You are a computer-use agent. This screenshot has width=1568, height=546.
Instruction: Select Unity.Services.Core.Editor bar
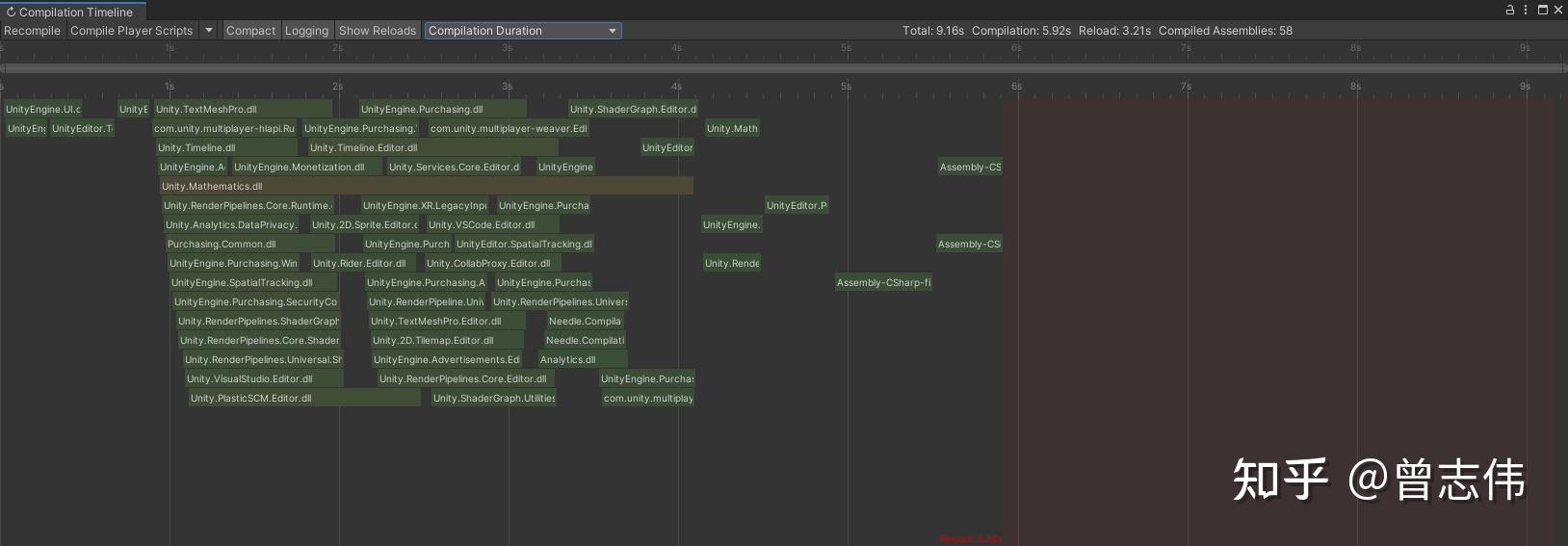click(x=454, y=167)
